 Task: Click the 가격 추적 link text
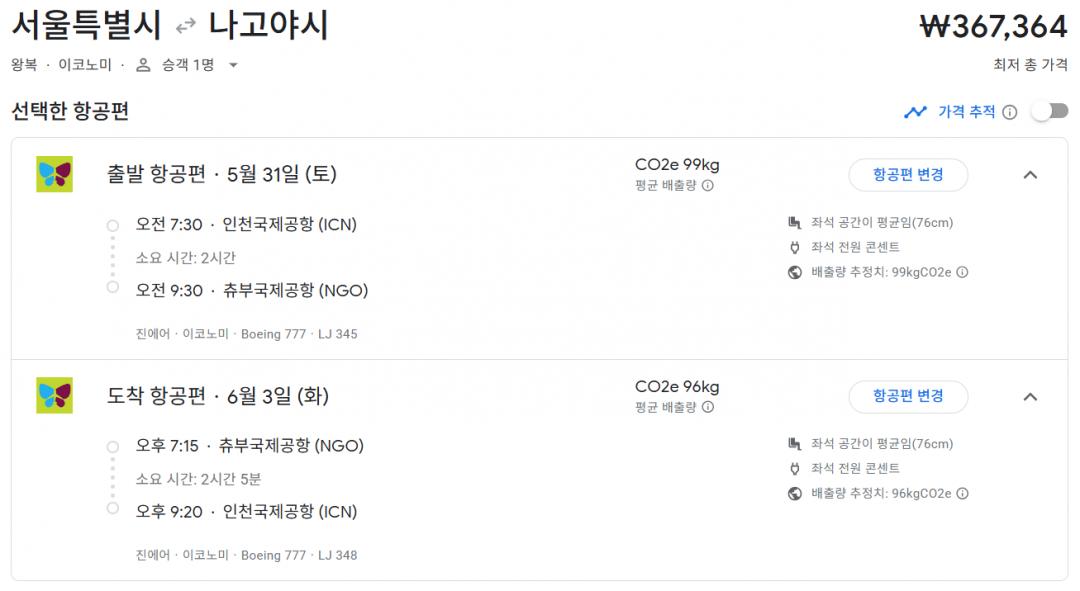coord(966,112)
